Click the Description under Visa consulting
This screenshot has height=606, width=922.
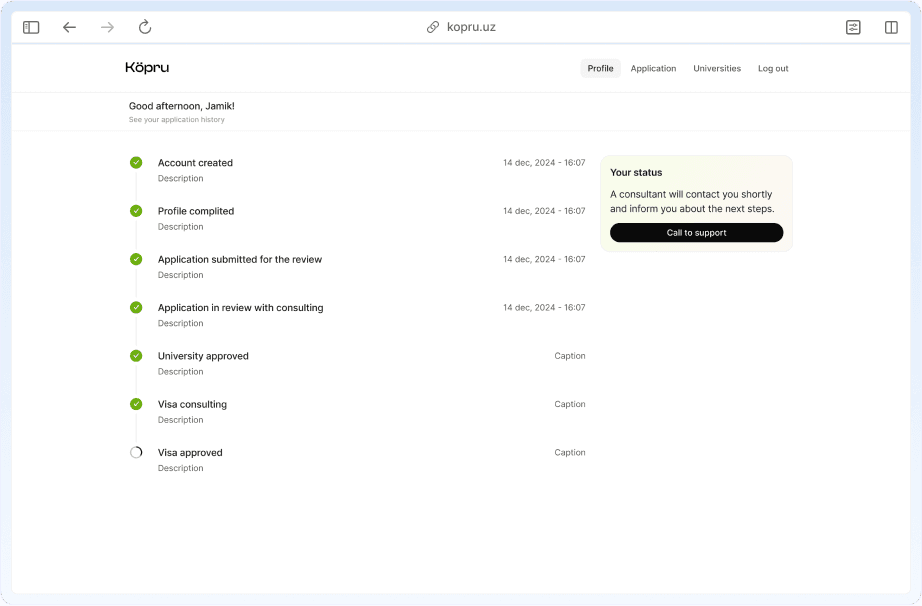pos(181,420)
